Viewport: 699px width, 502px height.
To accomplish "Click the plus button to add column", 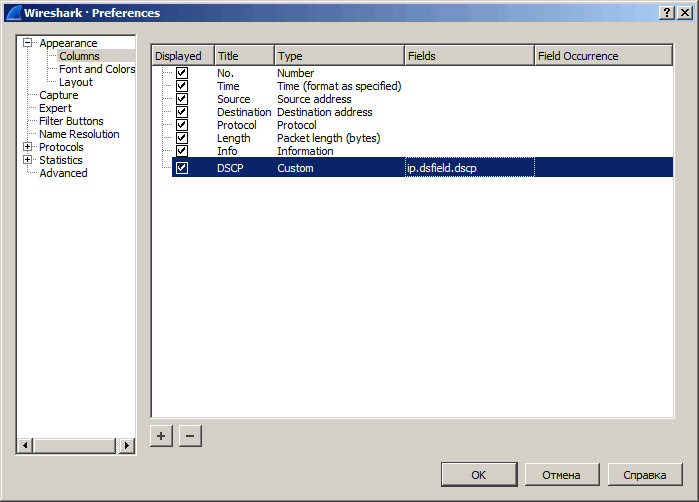I will [161, 436].
